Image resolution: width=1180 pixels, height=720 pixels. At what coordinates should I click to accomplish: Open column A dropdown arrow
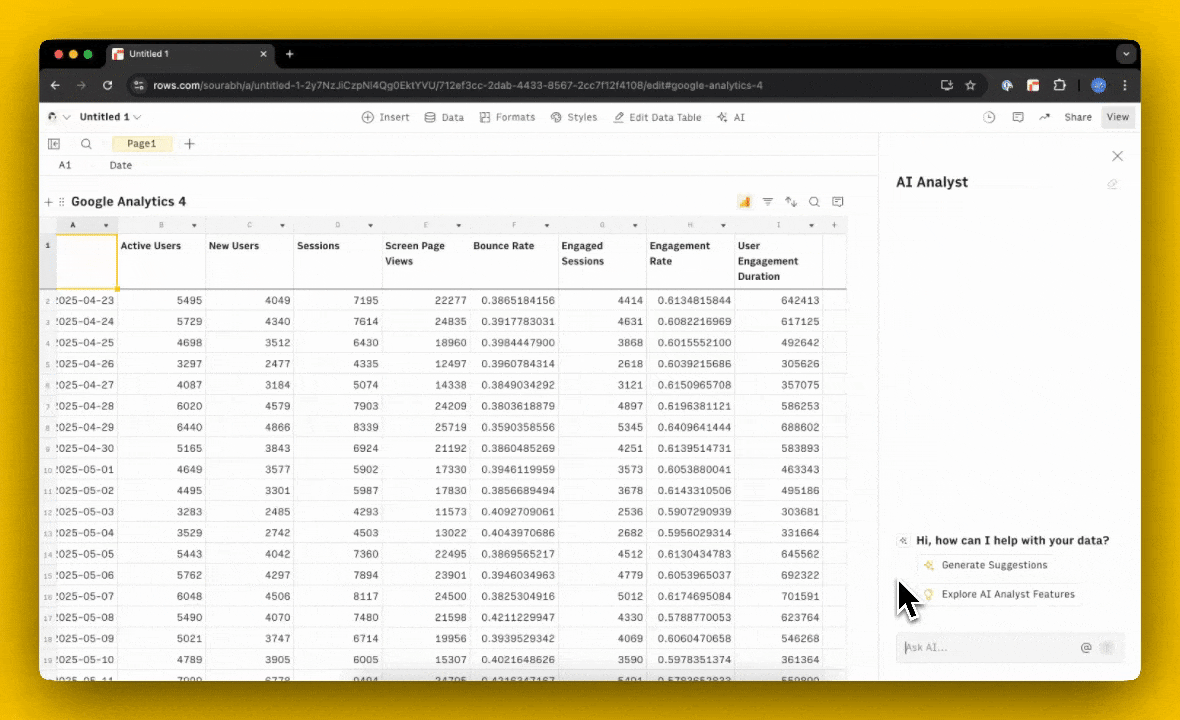pyautogui.click(x=106, y=226)
